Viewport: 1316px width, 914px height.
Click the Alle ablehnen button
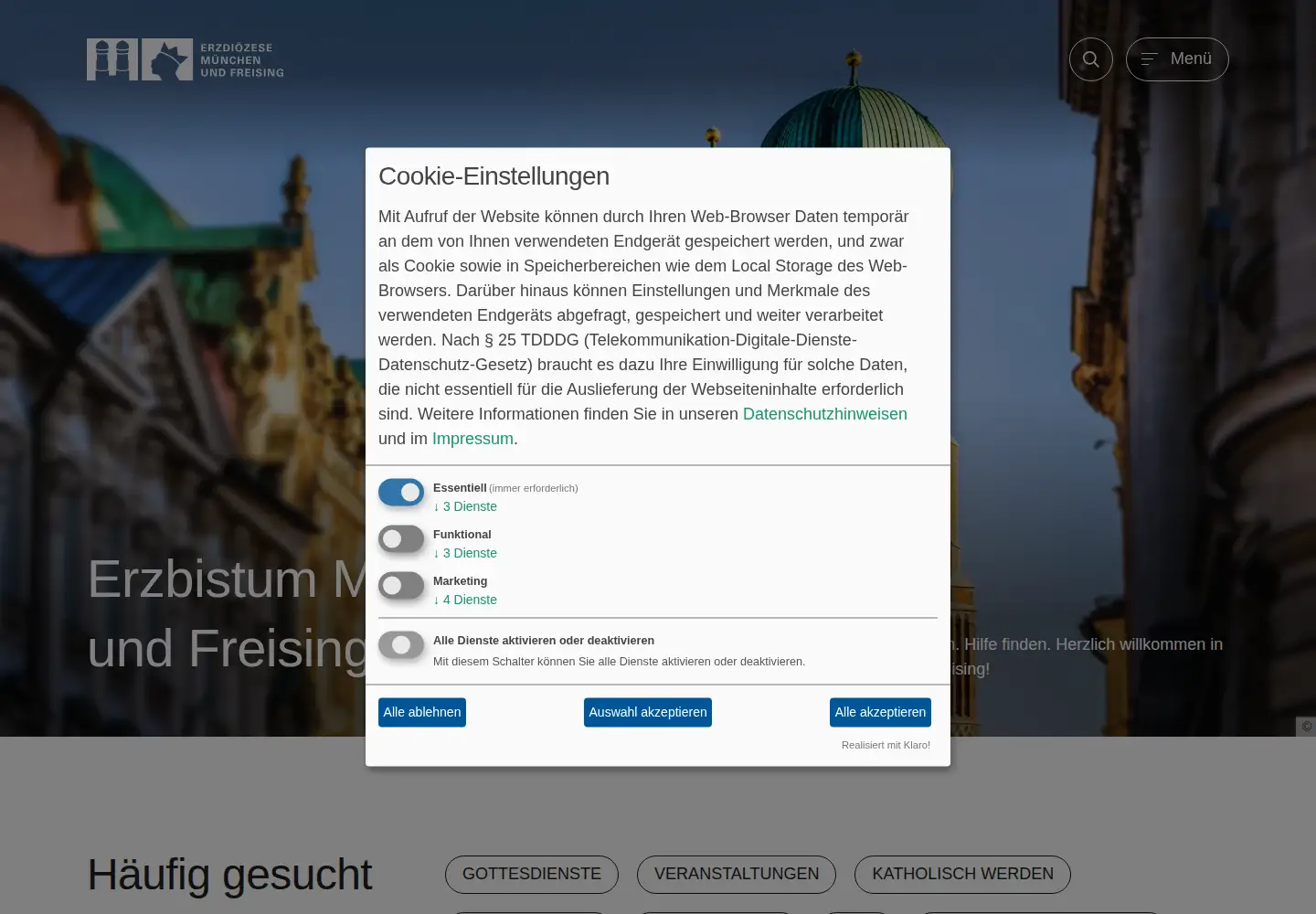point(422,712)
